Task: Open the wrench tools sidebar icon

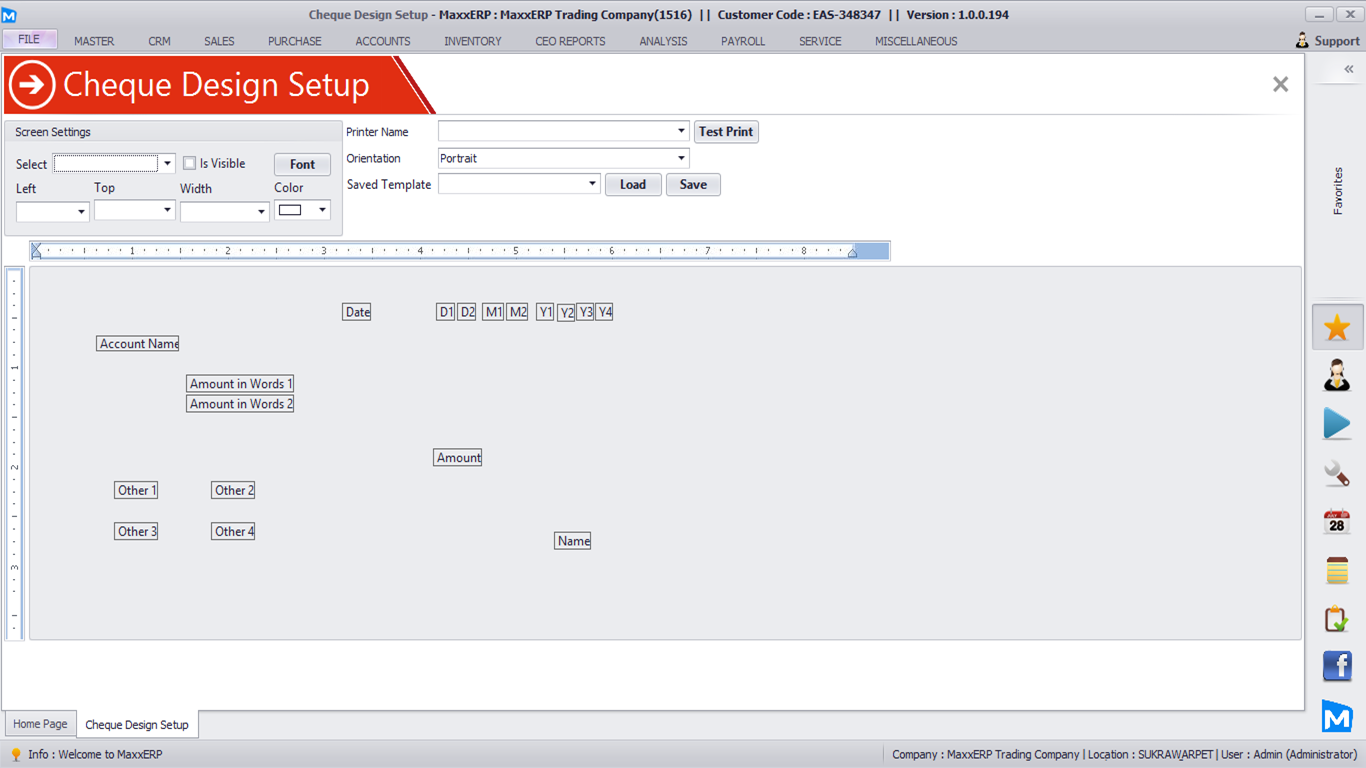Action: click(x=1337, y=473)
